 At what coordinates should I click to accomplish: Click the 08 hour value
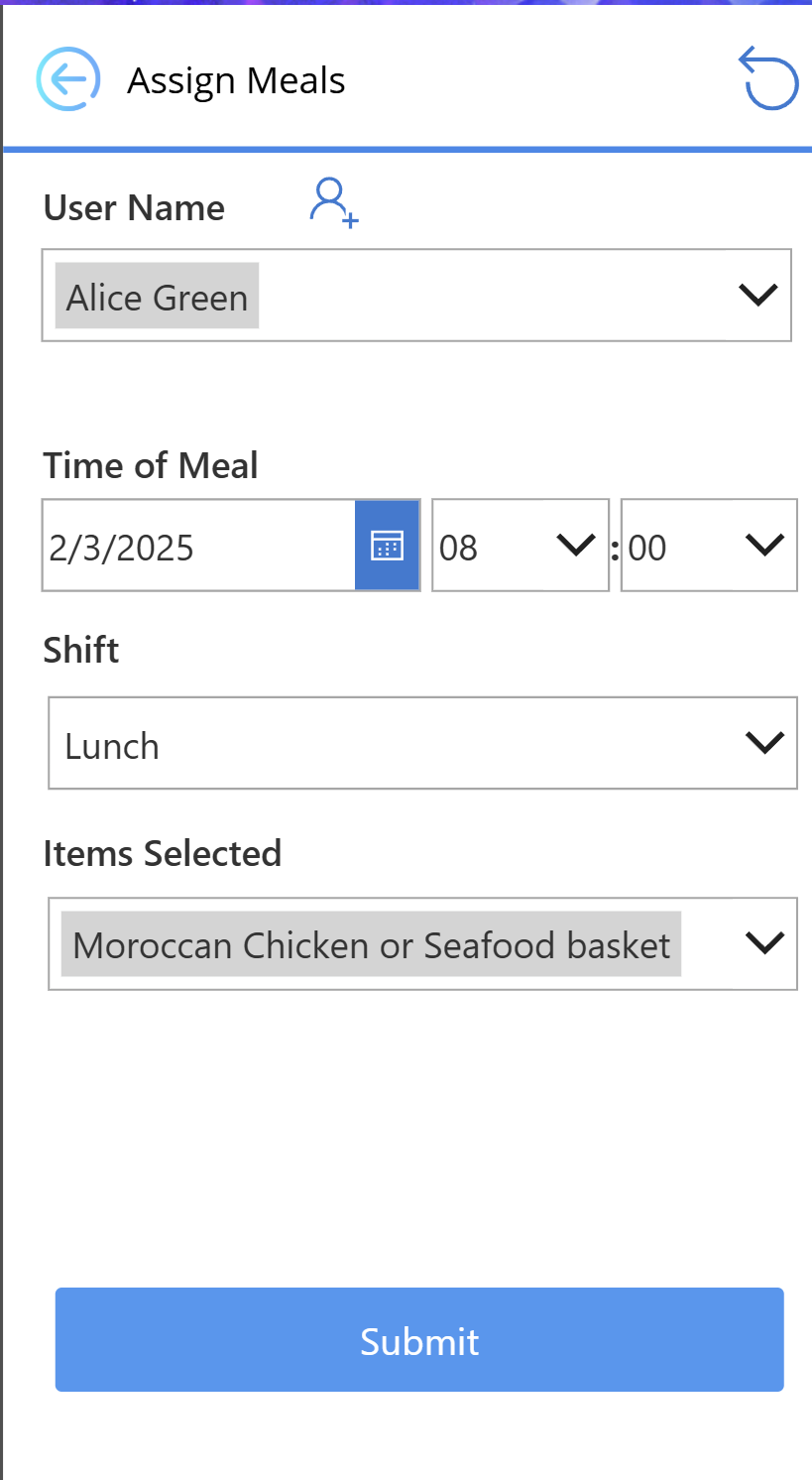click(458, 548)
